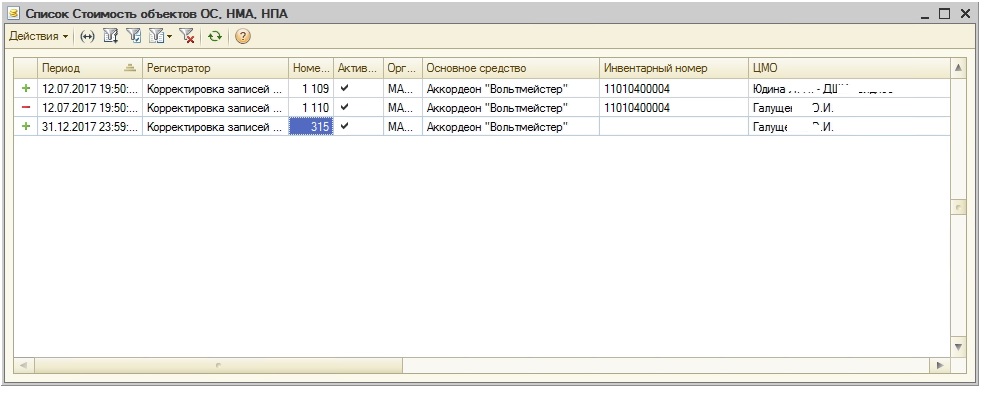Click the red minus icon of row 1 110
Image resolution: width=985 pixels, height=393 pixels.
pos(26,107)
